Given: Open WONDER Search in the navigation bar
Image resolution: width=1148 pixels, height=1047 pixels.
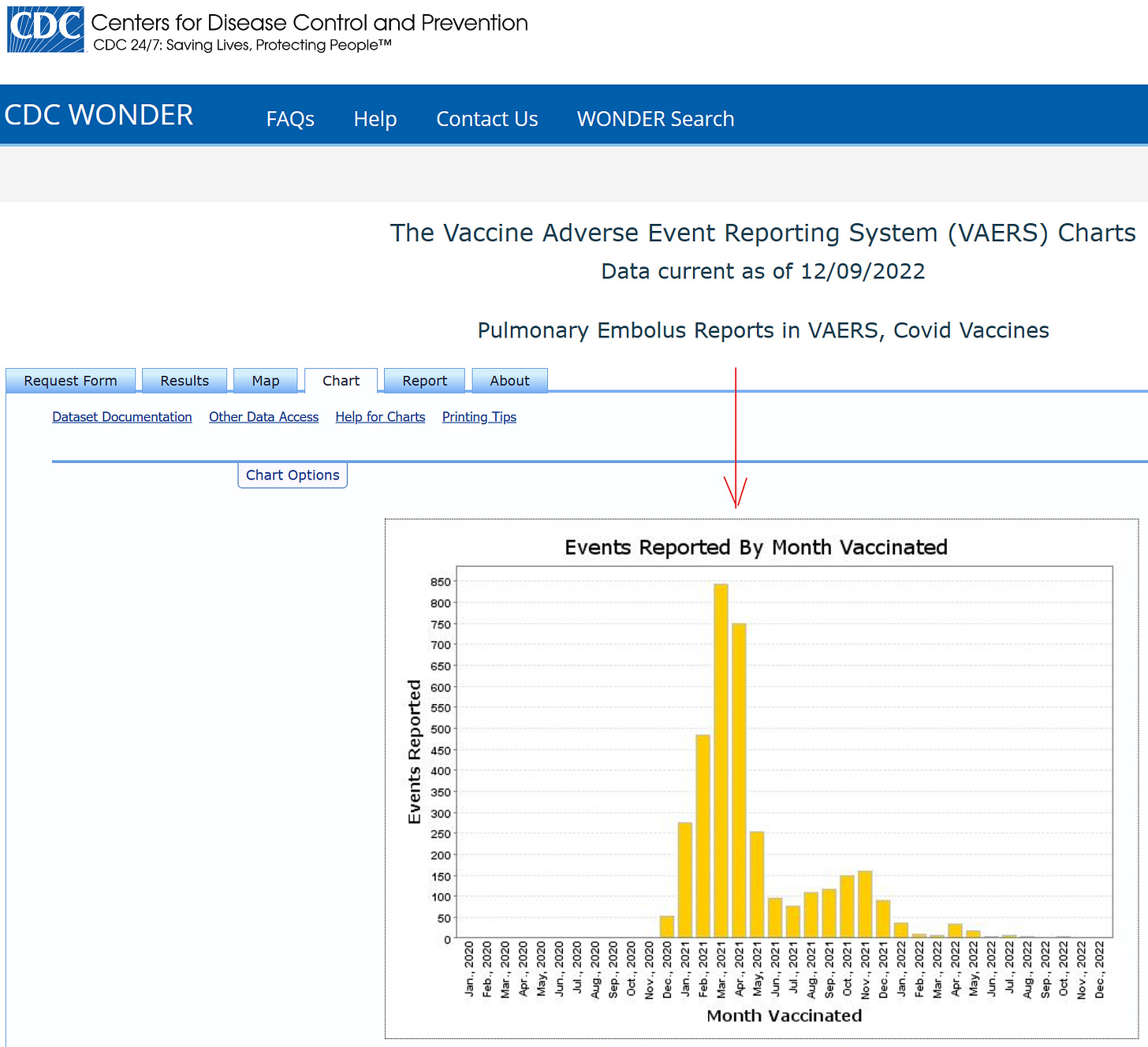Looking at the screenshot, I should [655, 119].
